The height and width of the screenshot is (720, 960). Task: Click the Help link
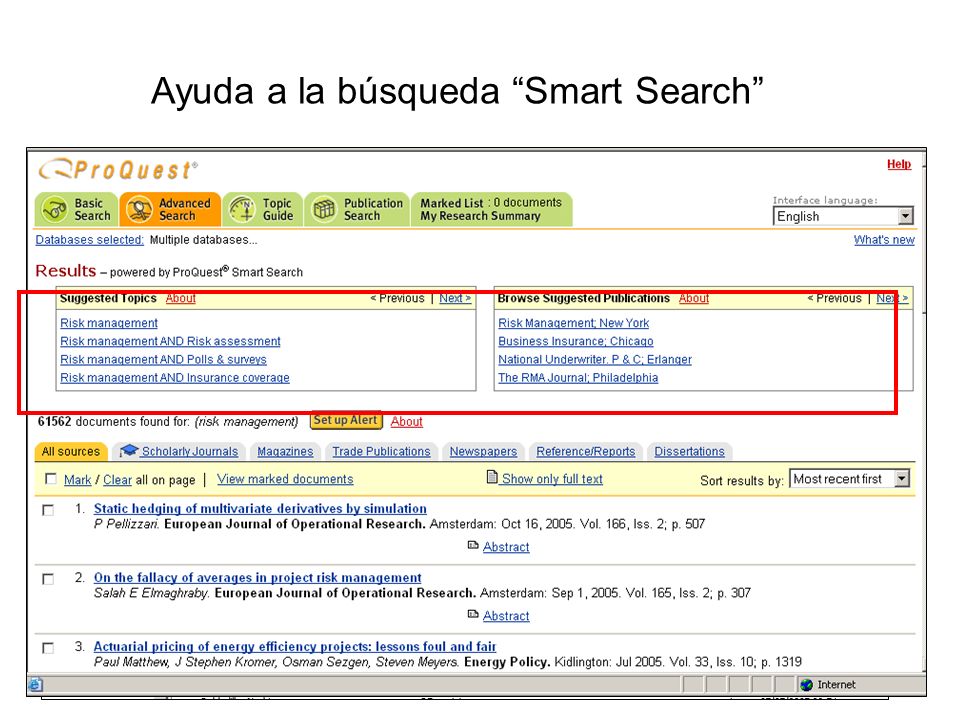[899, 164]
